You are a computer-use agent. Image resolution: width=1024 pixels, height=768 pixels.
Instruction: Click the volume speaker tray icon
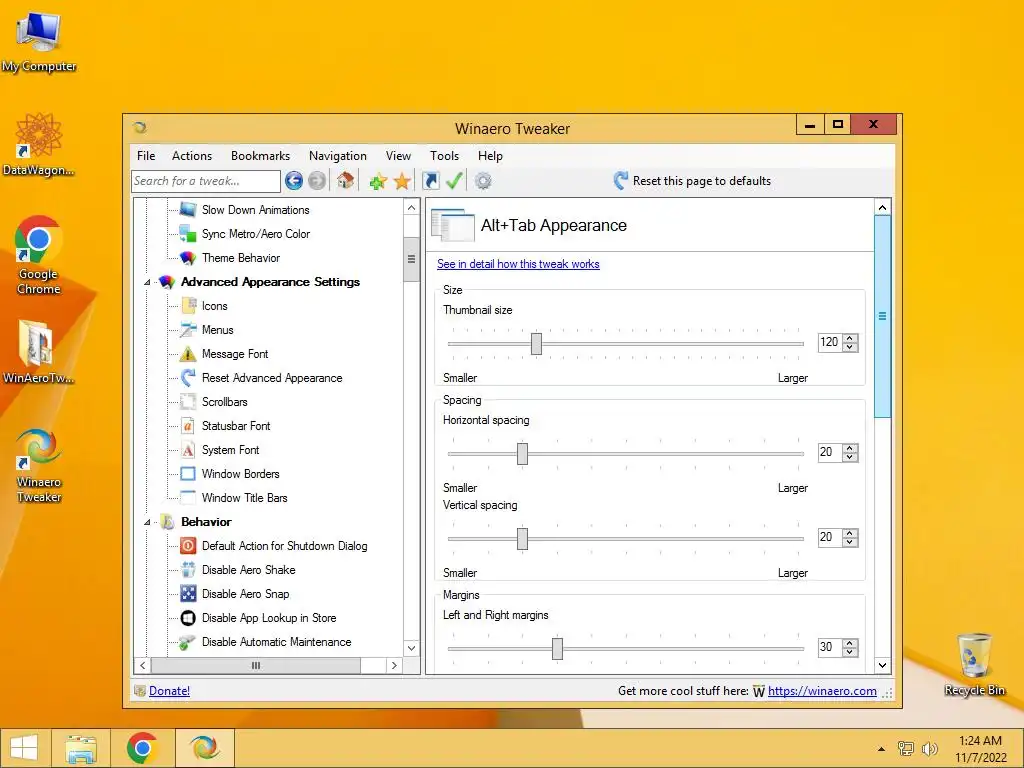click(929, 749)
